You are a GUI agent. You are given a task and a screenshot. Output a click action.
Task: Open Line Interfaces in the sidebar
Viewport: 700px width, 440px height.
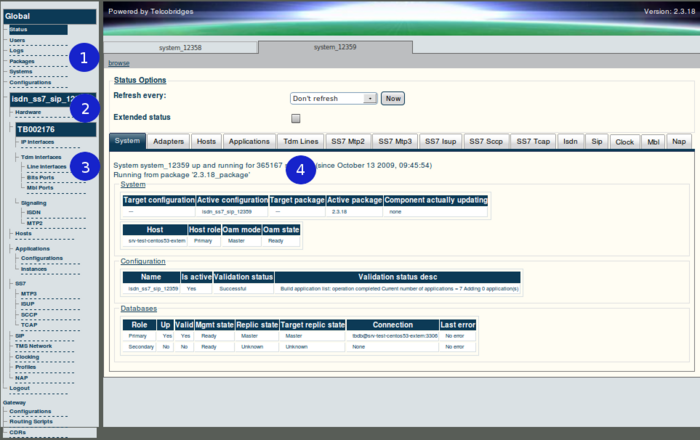[x=46, y=166]
